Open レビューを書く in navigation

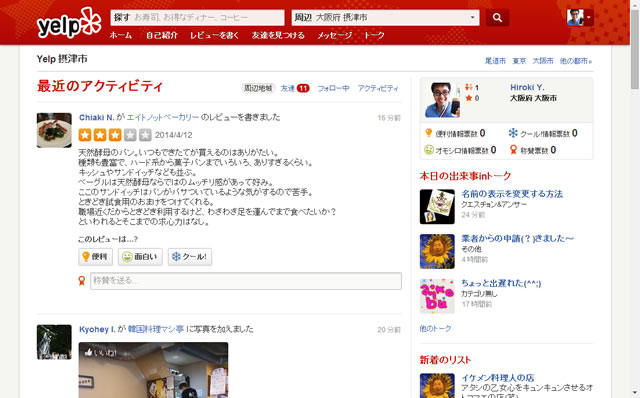coord(214,36)
